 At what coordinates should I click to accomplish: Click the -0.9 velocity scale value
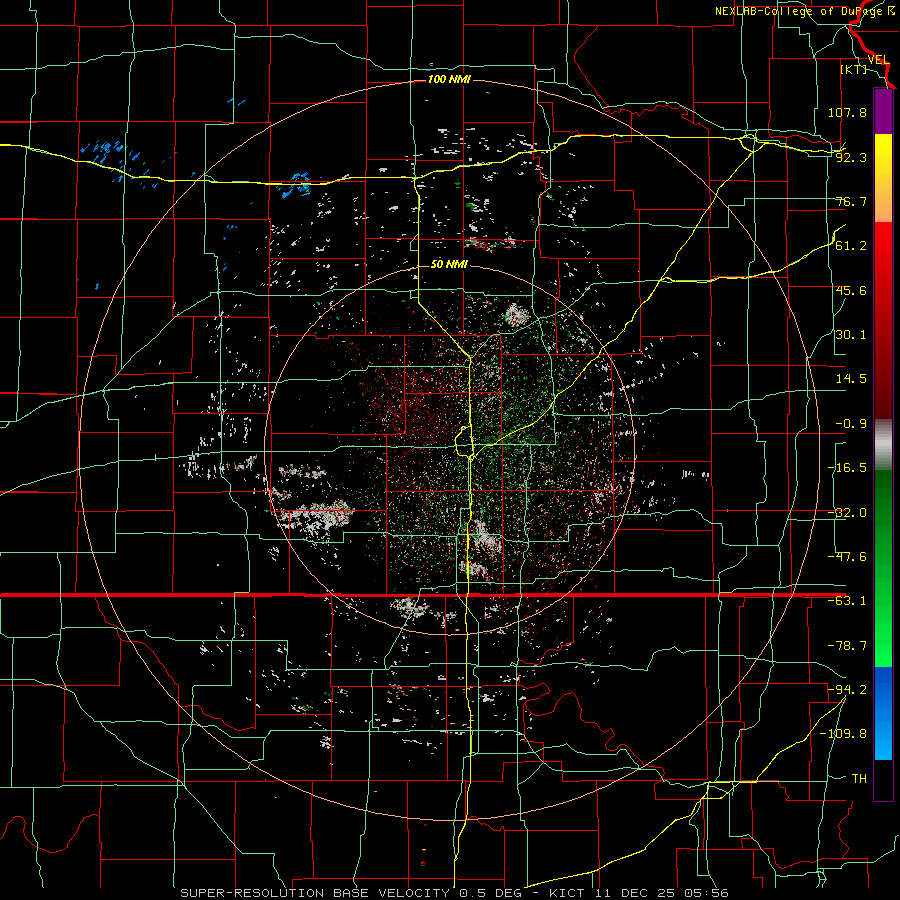pyautogui.click(x=851, y=424)
